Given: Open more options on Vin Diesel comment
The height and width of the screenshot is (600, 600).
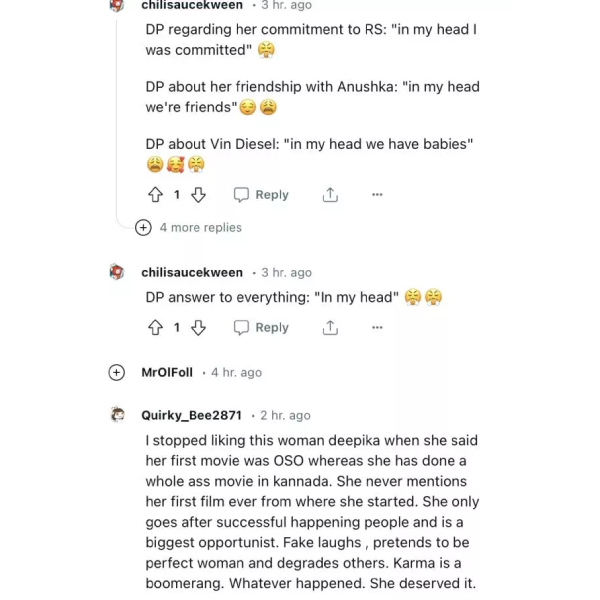Looking at the screenshot, I should [377, 195].
